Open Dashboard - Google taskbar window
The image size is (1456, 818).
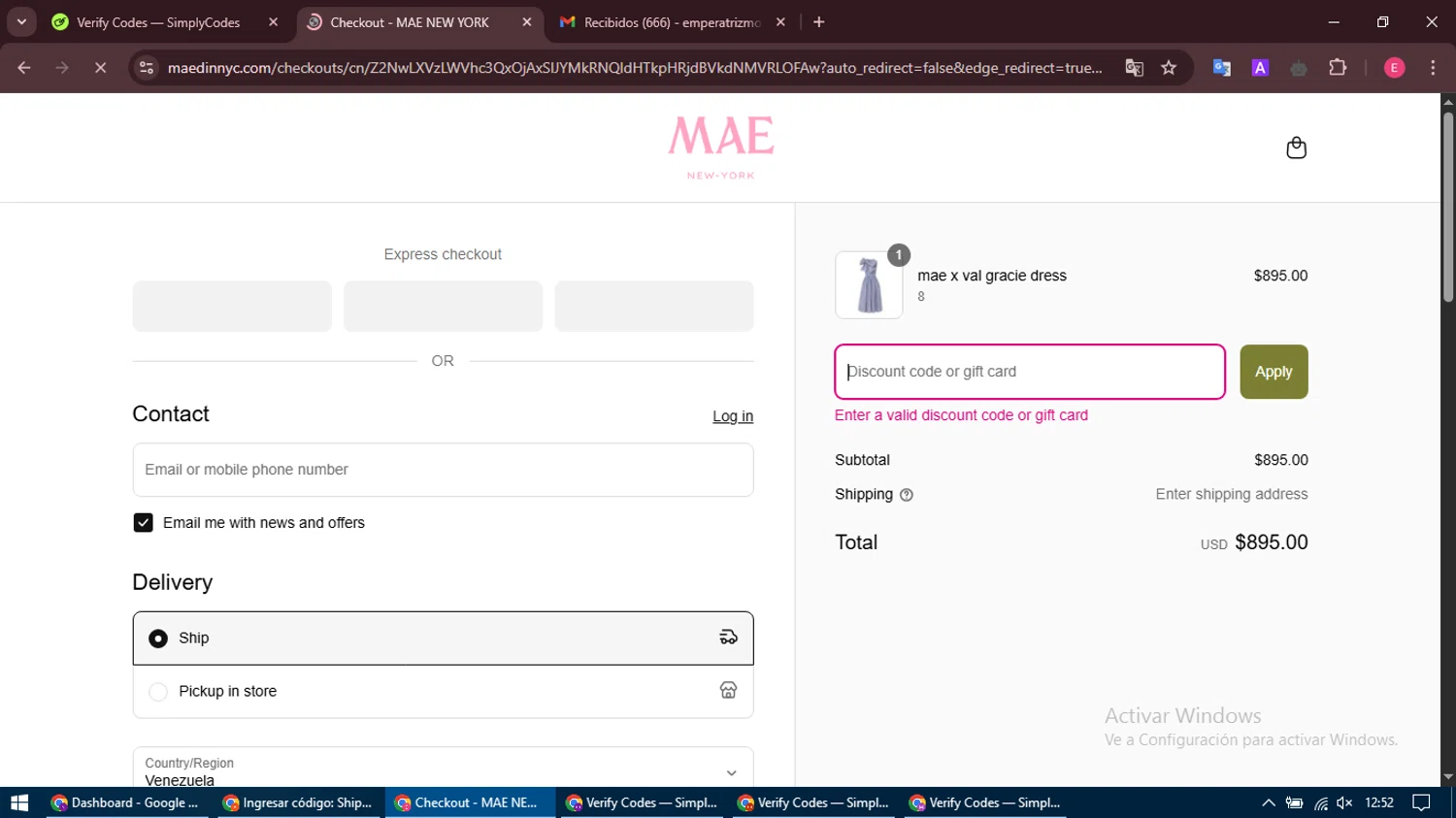(x=125, y=802)
